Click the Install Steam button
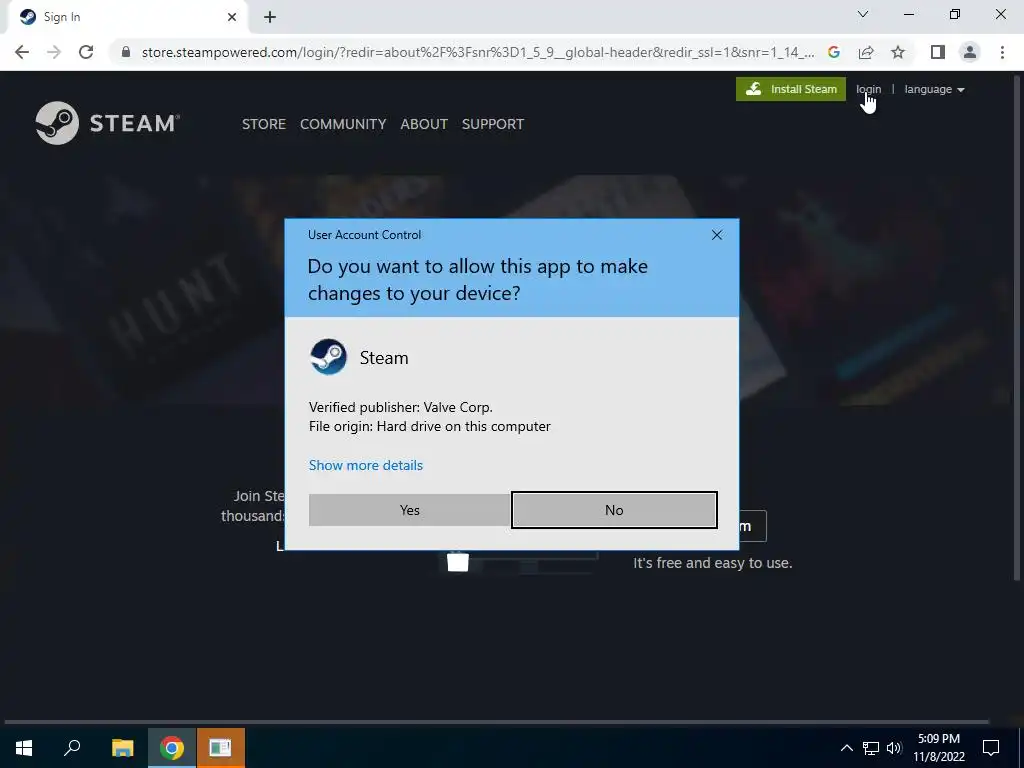1024x768 pixels. pos(791,89)
